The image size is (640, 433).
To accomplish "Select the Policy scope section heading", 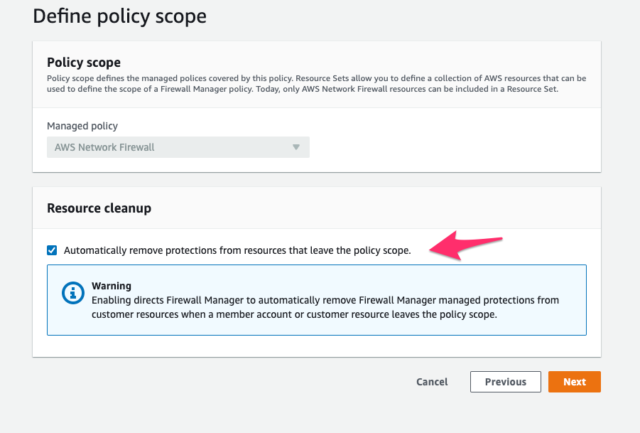I will coord(84,62).
